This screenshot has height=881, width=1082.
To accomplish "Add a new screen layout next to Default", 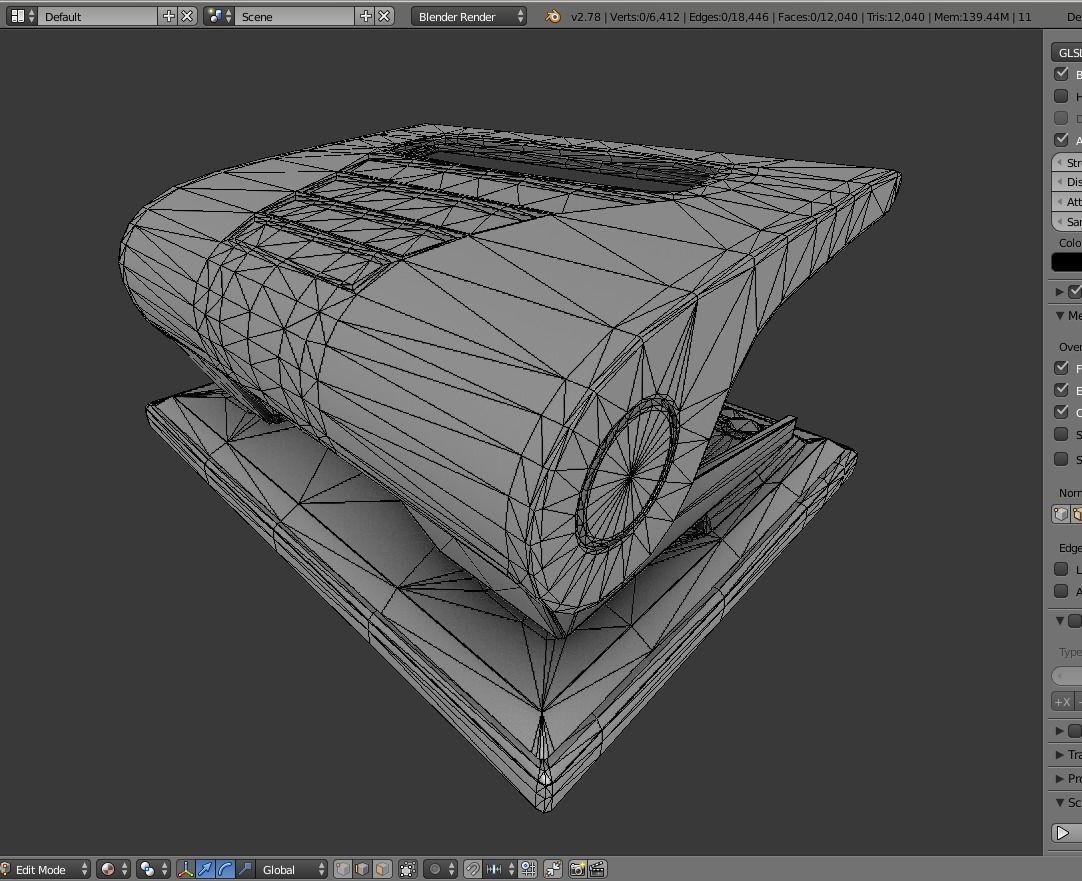I will click(x=168, y=16).
